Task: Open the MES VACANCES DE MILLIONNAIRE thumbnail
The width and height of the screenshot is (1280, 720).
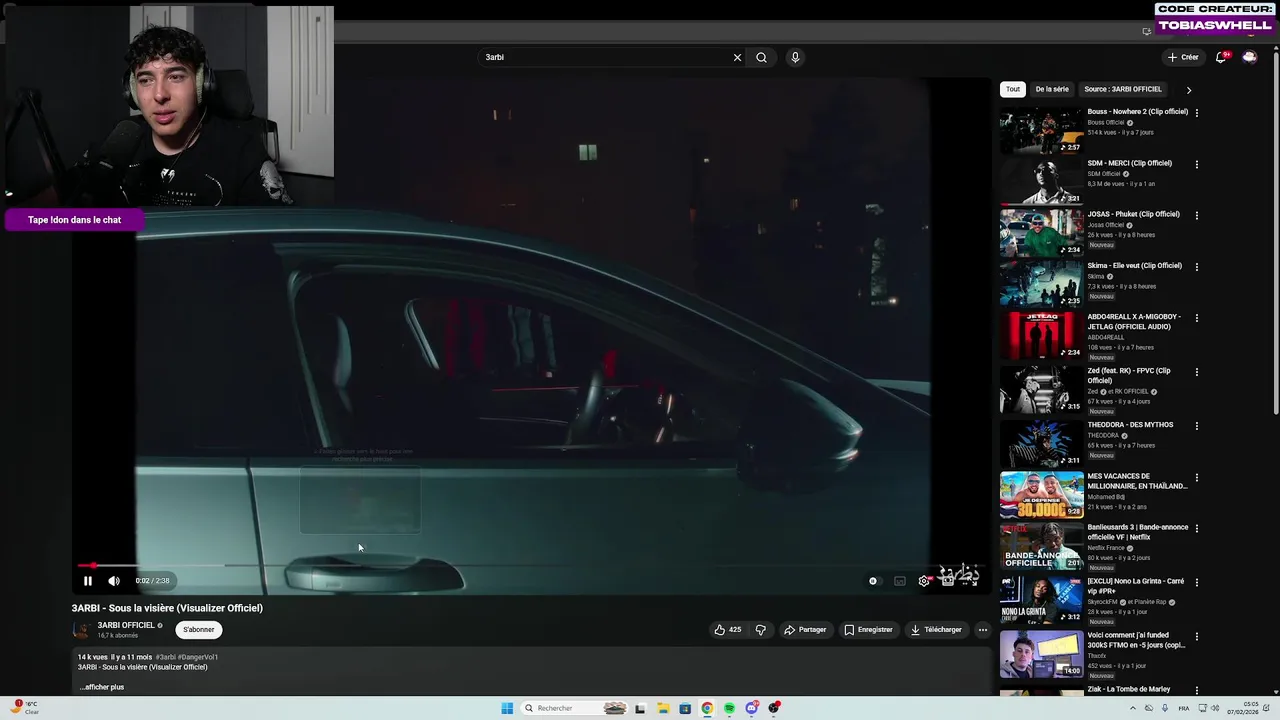Action: [1041, 494]
